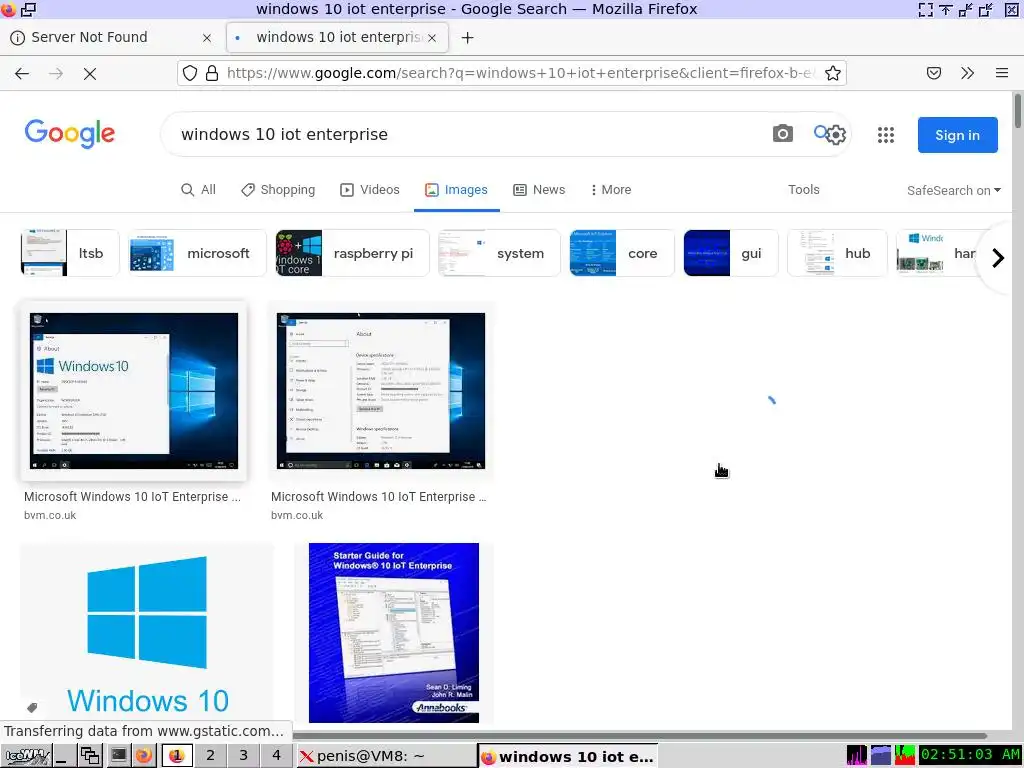Switch to All results tab
This screenshot has width=1024, height=768.
[198, 189]
